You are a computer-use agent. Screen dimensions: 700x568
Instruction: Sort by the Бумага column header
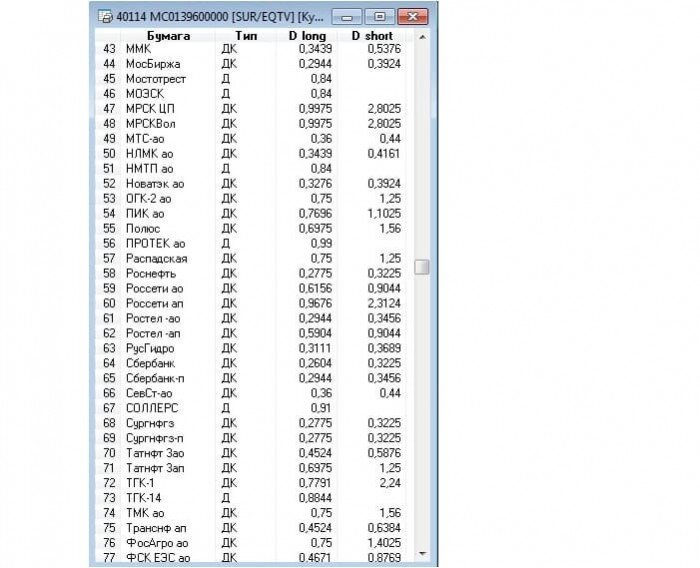tap(168, 36)
